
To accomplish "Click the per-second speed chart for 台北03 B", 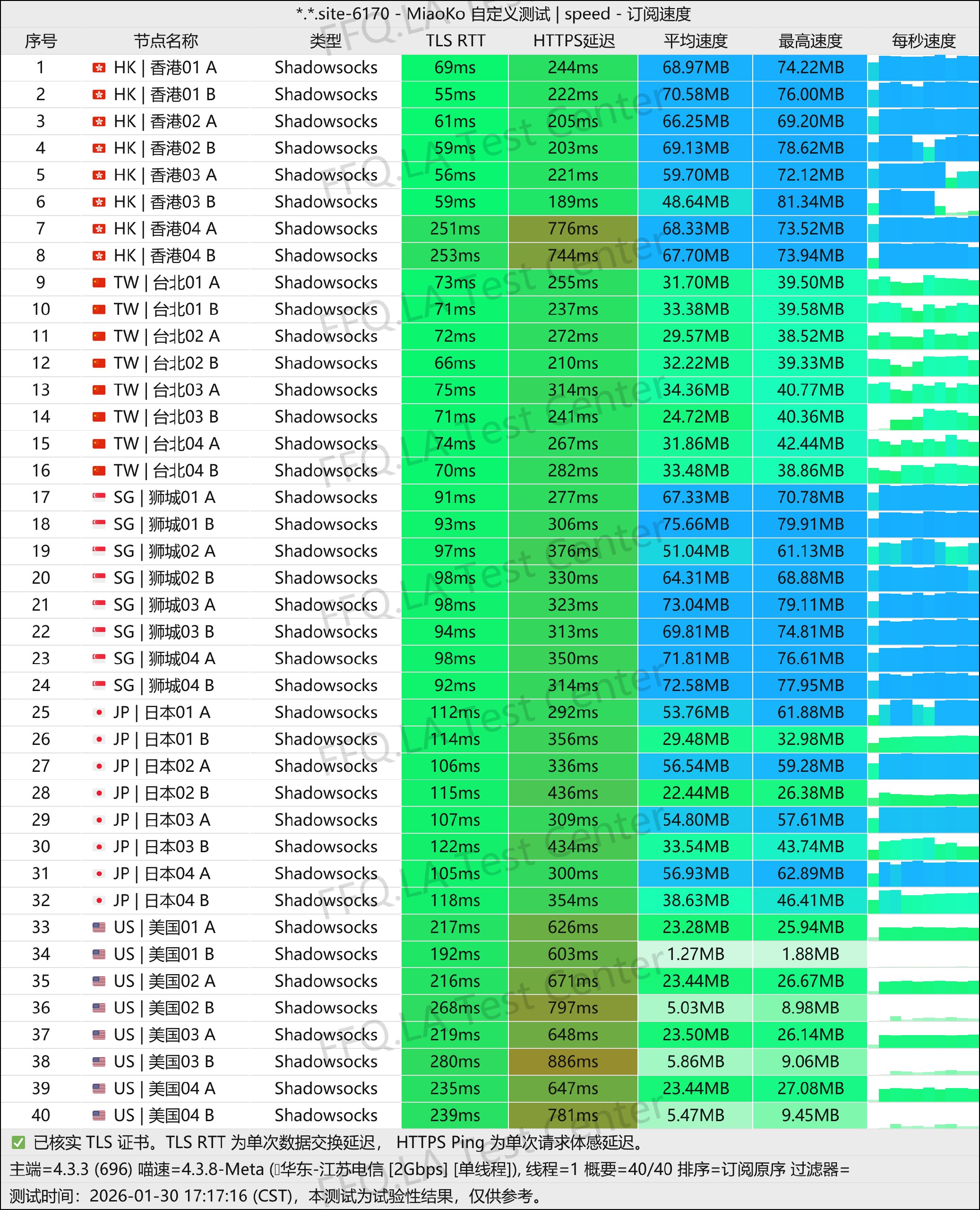I will coord(924,417).
